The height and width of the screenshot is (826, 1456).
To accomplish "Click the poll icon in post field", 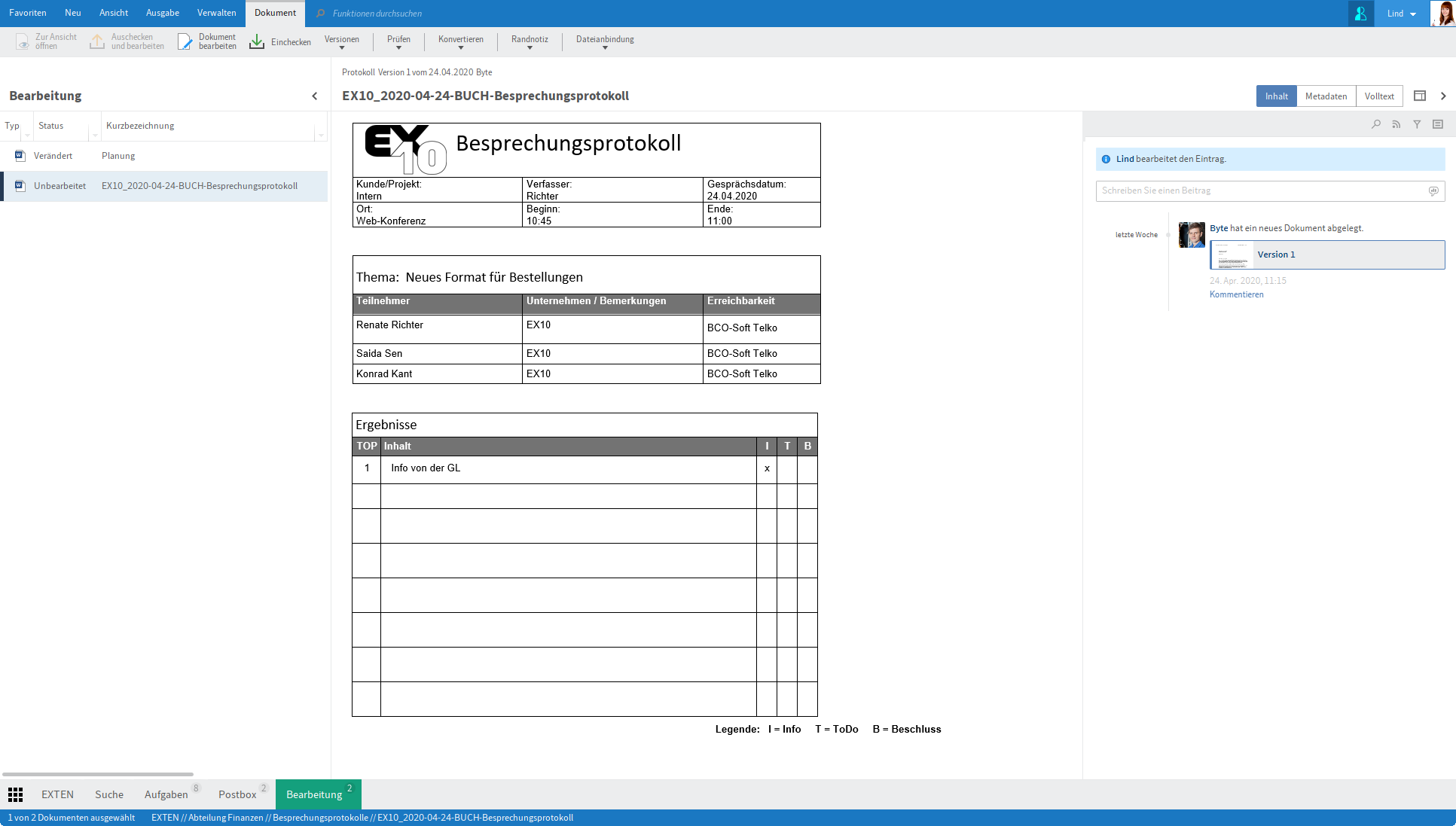I will (1433, 191).
